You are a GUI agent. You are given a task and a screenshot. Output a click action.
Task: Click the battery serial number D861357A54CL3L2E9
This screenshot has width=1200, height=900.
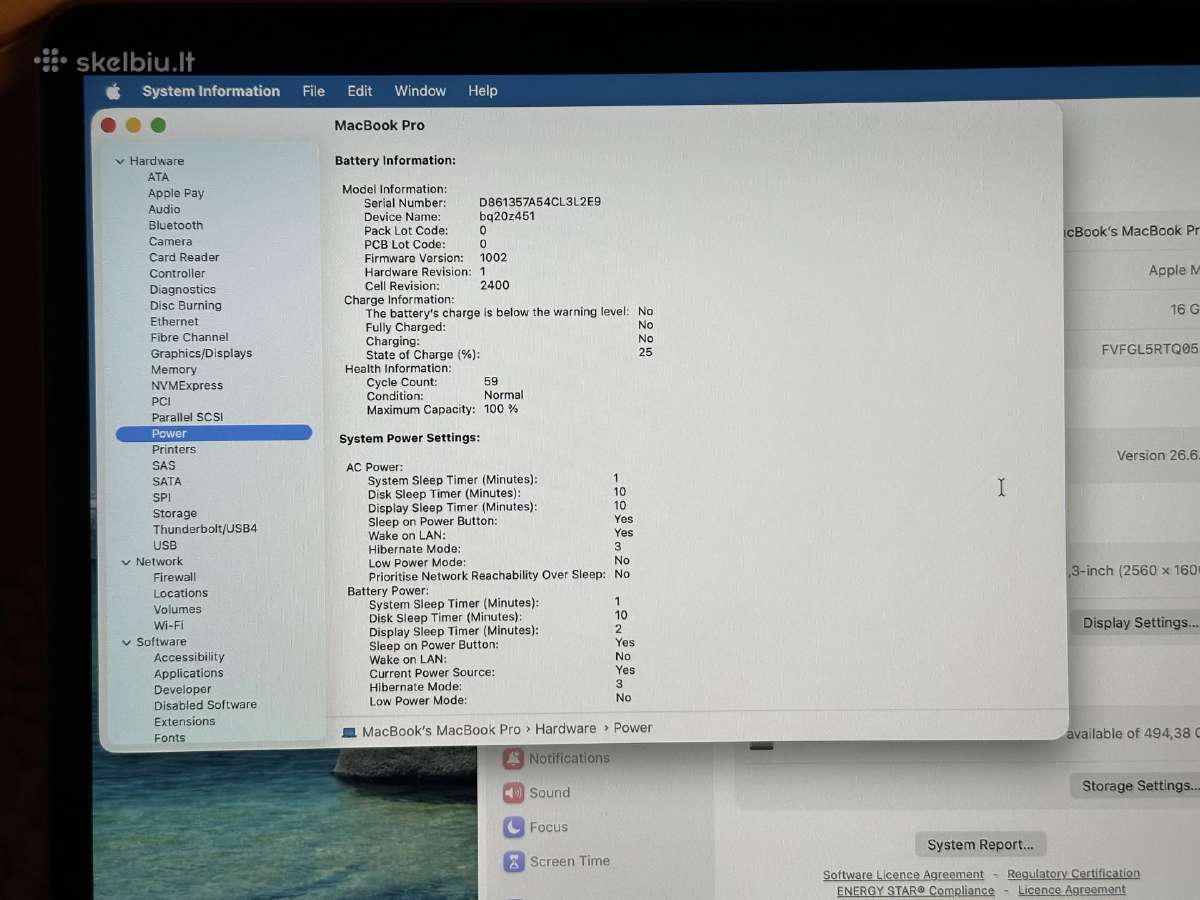(540, 202)
